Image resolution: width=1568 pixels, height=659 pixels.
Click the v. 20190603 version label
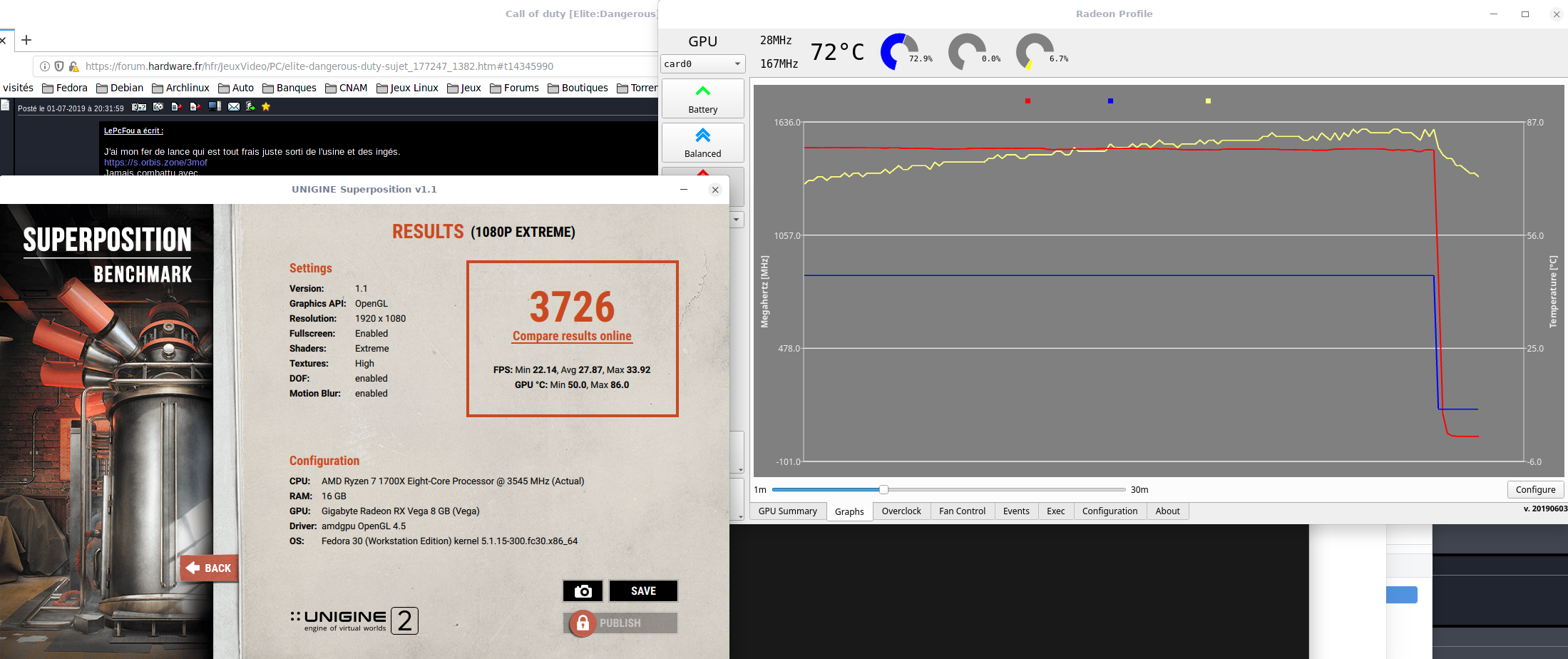(1546, 509)
